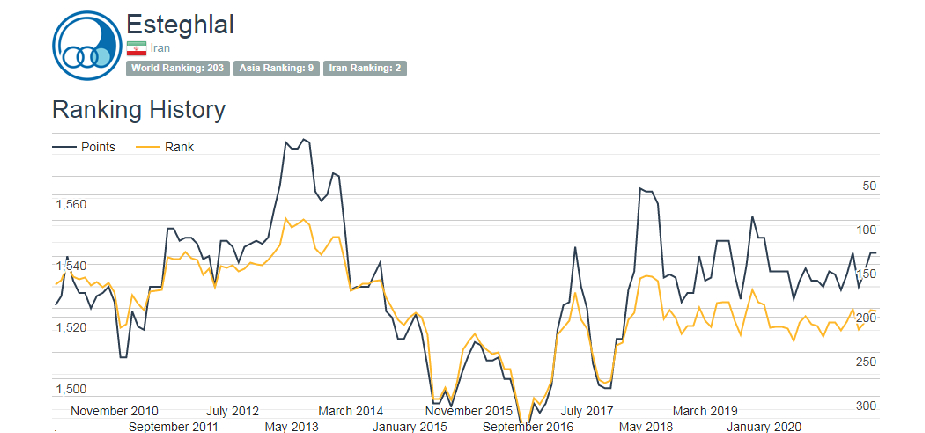Toggle the Rank series in legend
The image size is (925, 433).
(x=165, y=147)
